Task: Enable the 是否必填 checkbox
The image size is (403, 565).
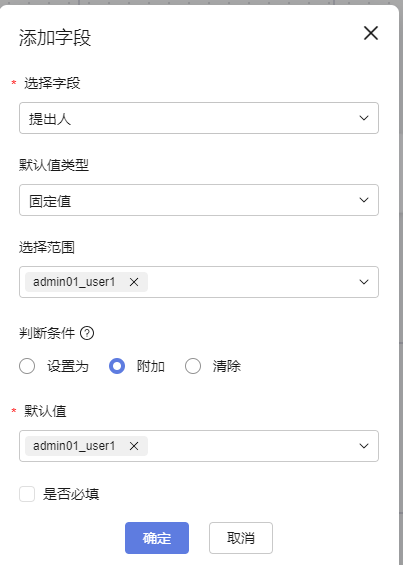Action: (x=27, y=494)
